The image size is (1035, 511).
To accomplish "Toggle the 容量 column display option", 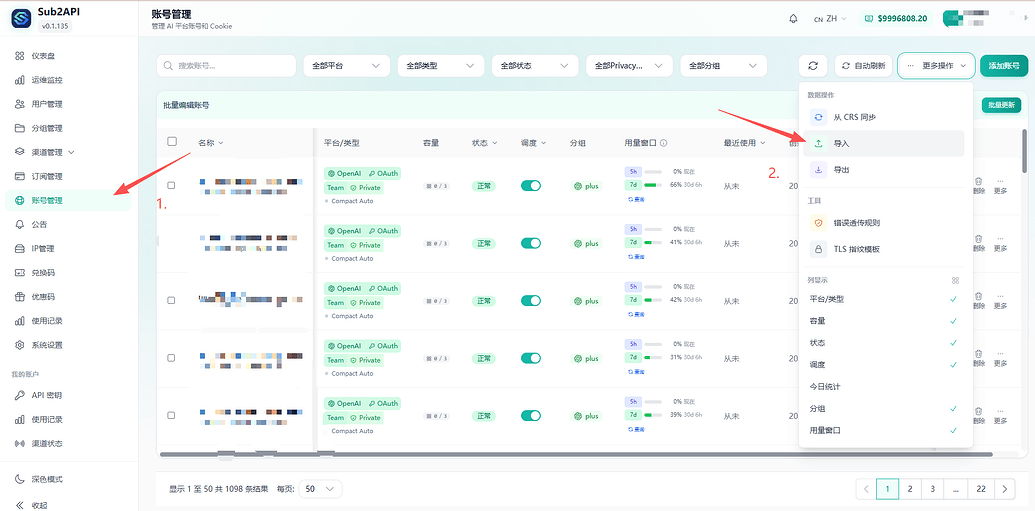I will click(884, 321).
